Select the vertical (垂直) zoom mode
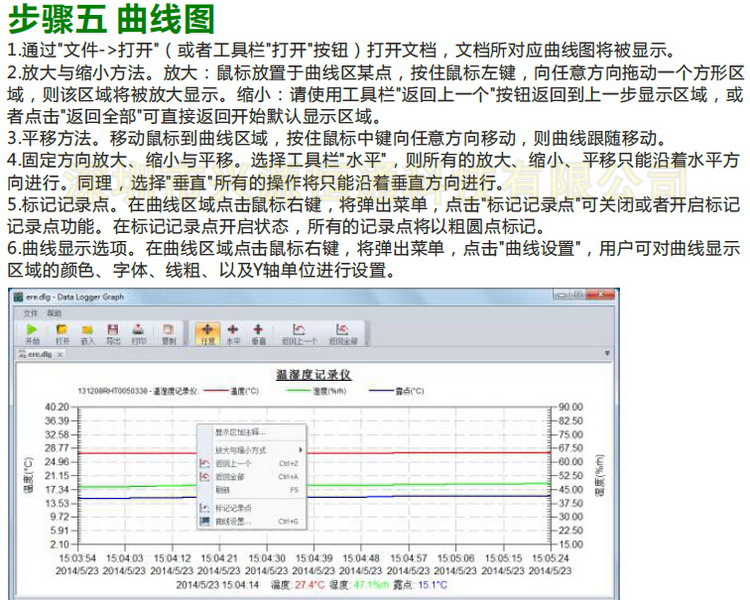Screen dimensions: 750x600 point(258,333)
